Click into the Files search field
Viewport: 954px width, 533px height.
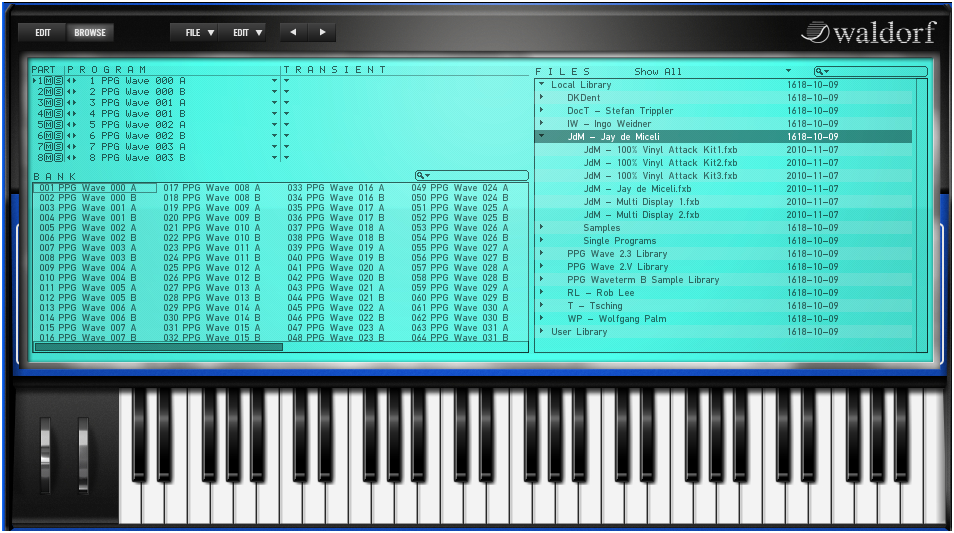click(x=871, y=71)
